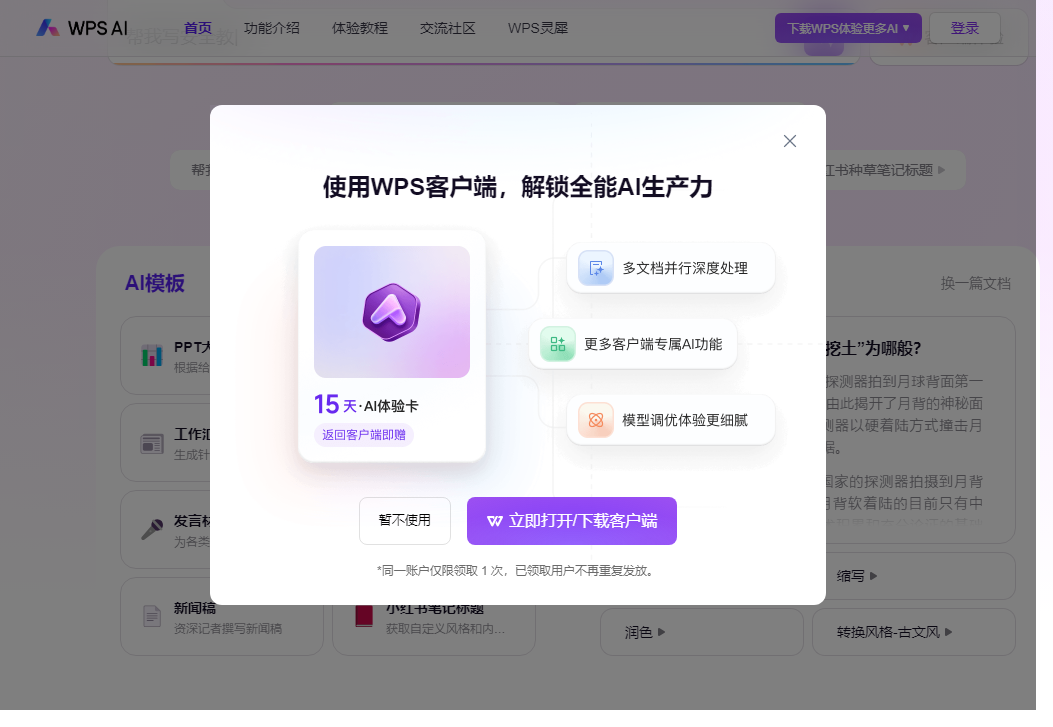Click the 工作汇报 template newspaper icon
Screen dimensions: 1053x727
[152, 443]
